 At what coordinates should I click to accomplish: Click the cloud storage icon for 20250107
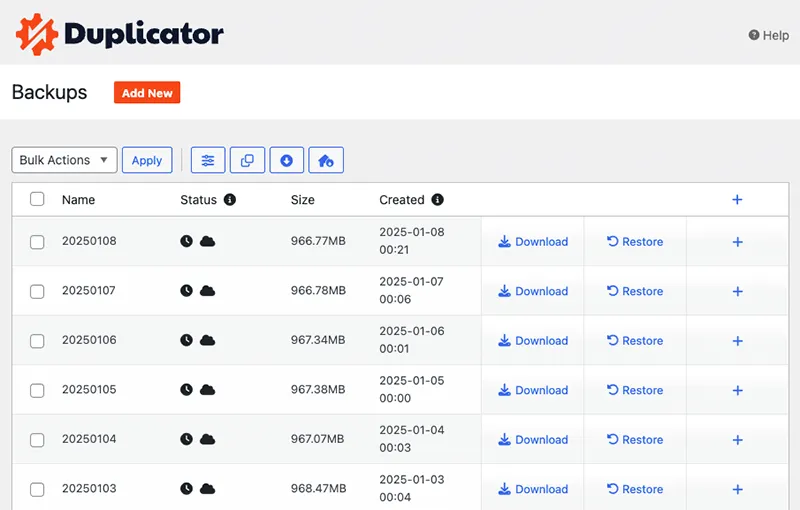point(207,291)
